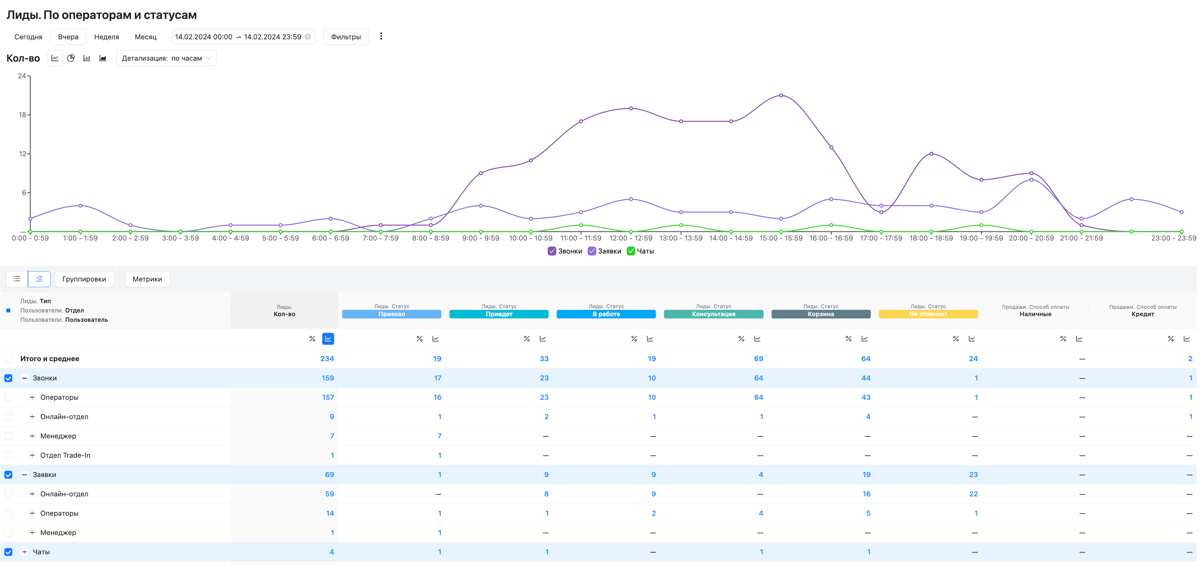
Task: Open the three-dot more options menu
Action: (x=381, y=37)
